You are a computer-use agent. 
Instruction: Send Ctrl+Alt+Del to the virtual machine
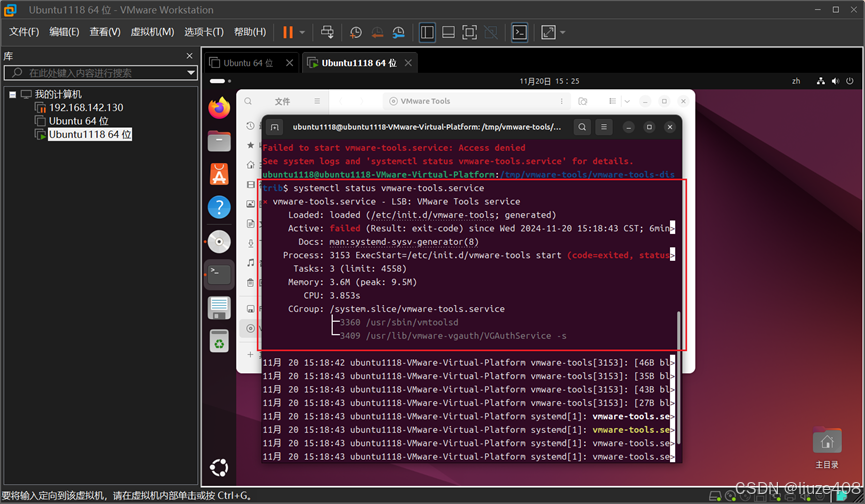(327, 32)
